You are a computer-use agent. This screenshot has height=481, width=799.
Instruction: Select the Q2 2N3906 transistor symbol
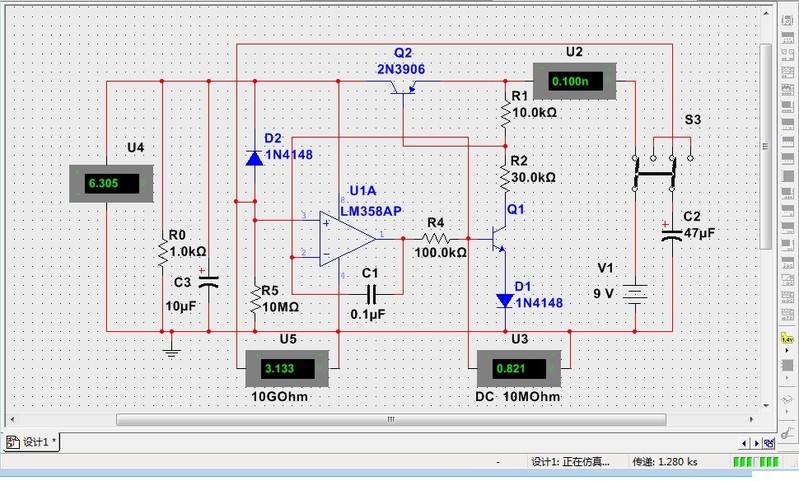point(403,87)
